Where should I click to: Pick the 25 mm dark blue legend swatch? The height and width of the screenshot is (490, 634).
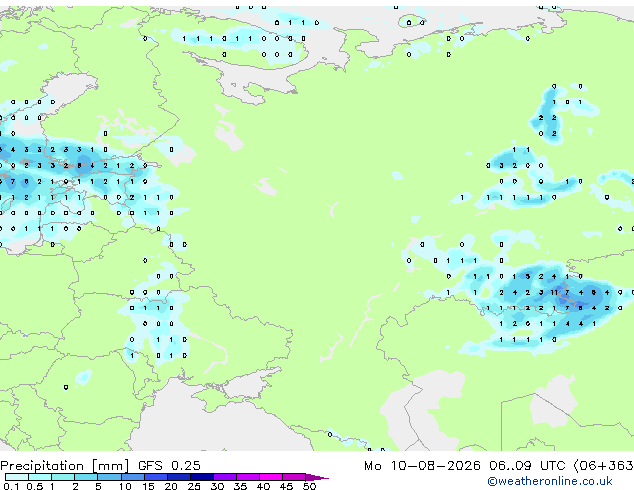click(x=201, y=477)
